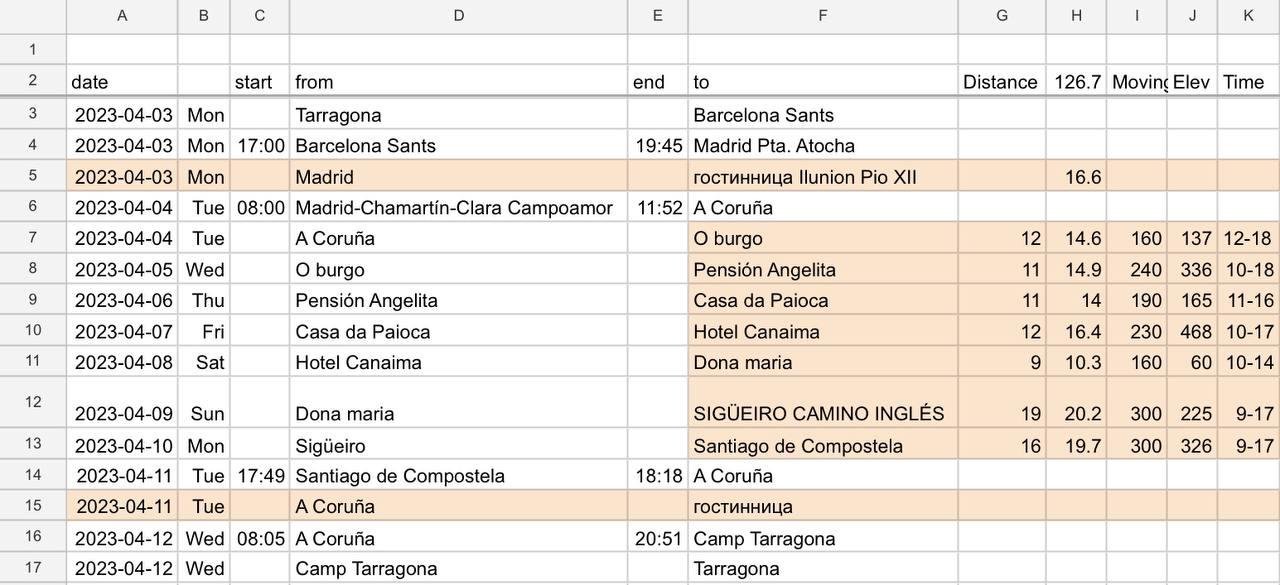Screen dimensions: 1280x585
Task: Select the 126.7 total cell
Action: [x=1076, y=82]
